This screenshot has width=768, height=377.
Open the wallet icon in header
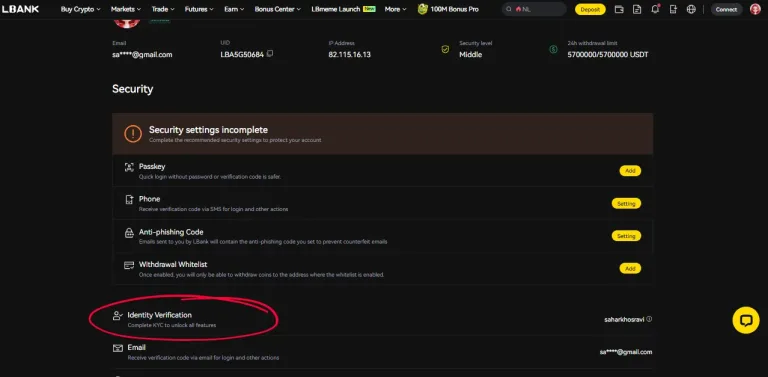[x=619, y=9]
